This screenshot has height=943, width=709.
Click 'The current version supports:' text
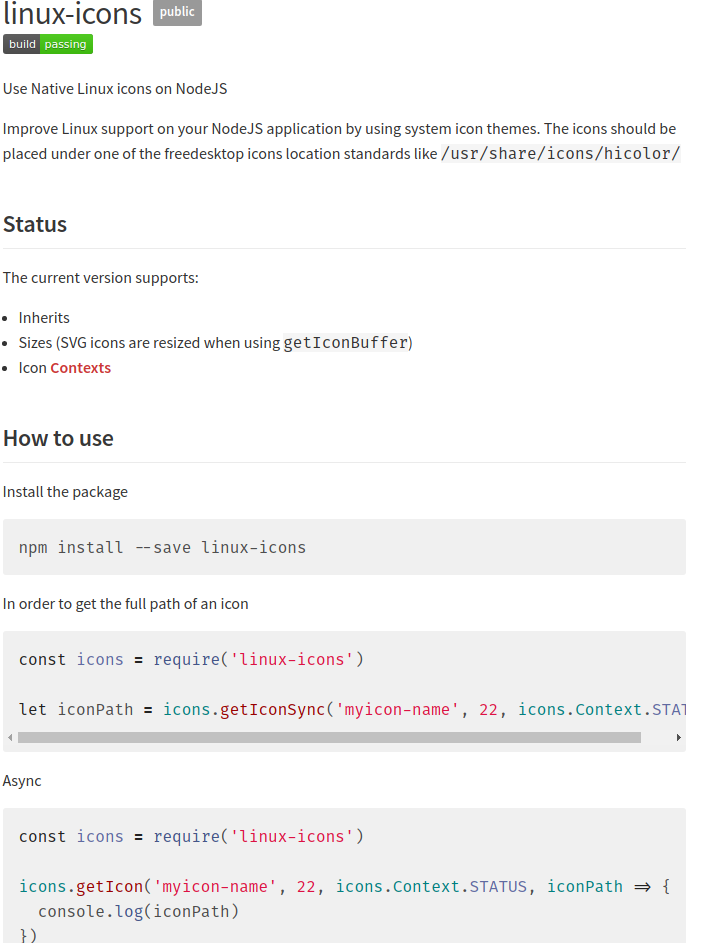[x=100, y=278]
